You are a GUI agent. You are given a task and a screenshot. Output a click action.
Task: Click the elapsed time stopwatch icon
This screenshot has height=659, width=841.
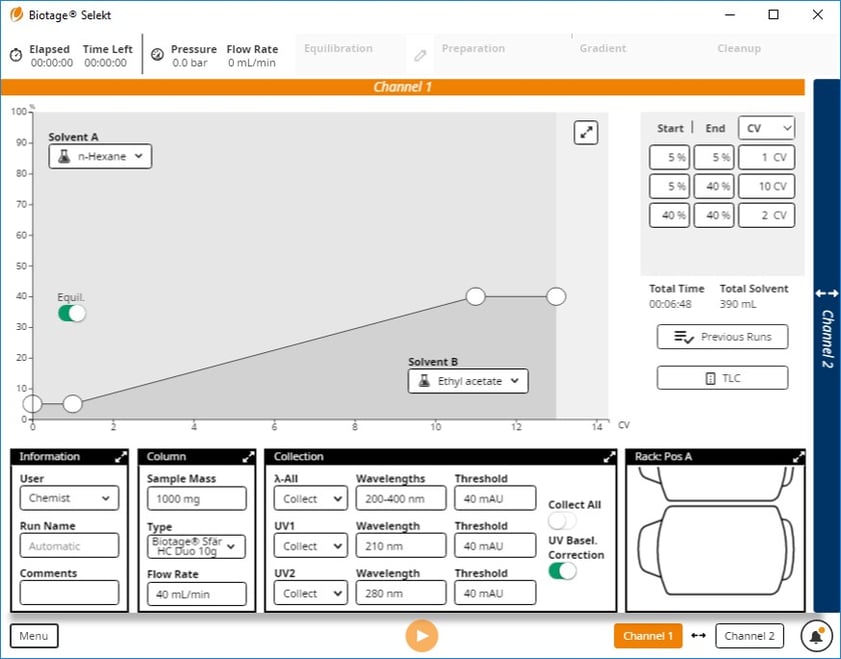[x=16, y=55]
